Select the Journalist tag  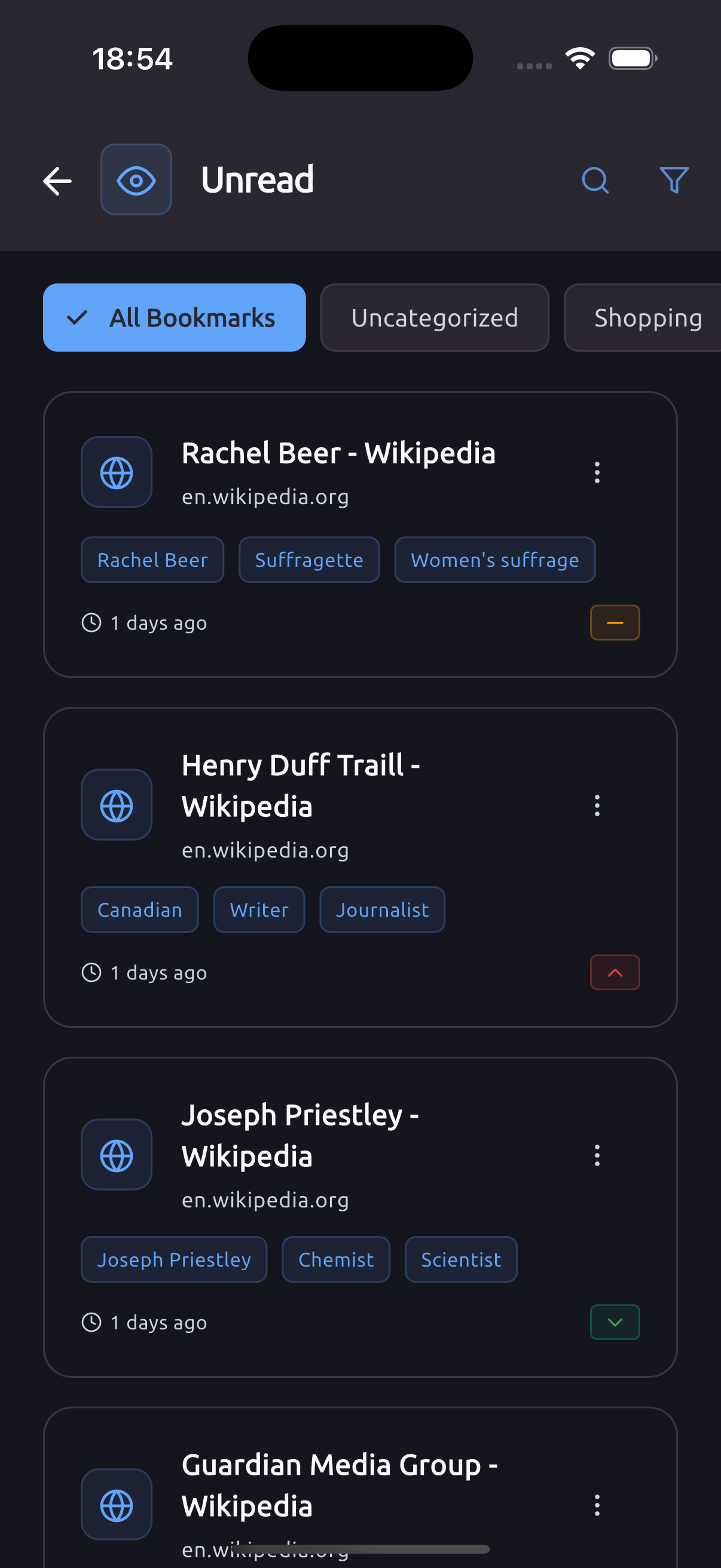click(382, 910)
